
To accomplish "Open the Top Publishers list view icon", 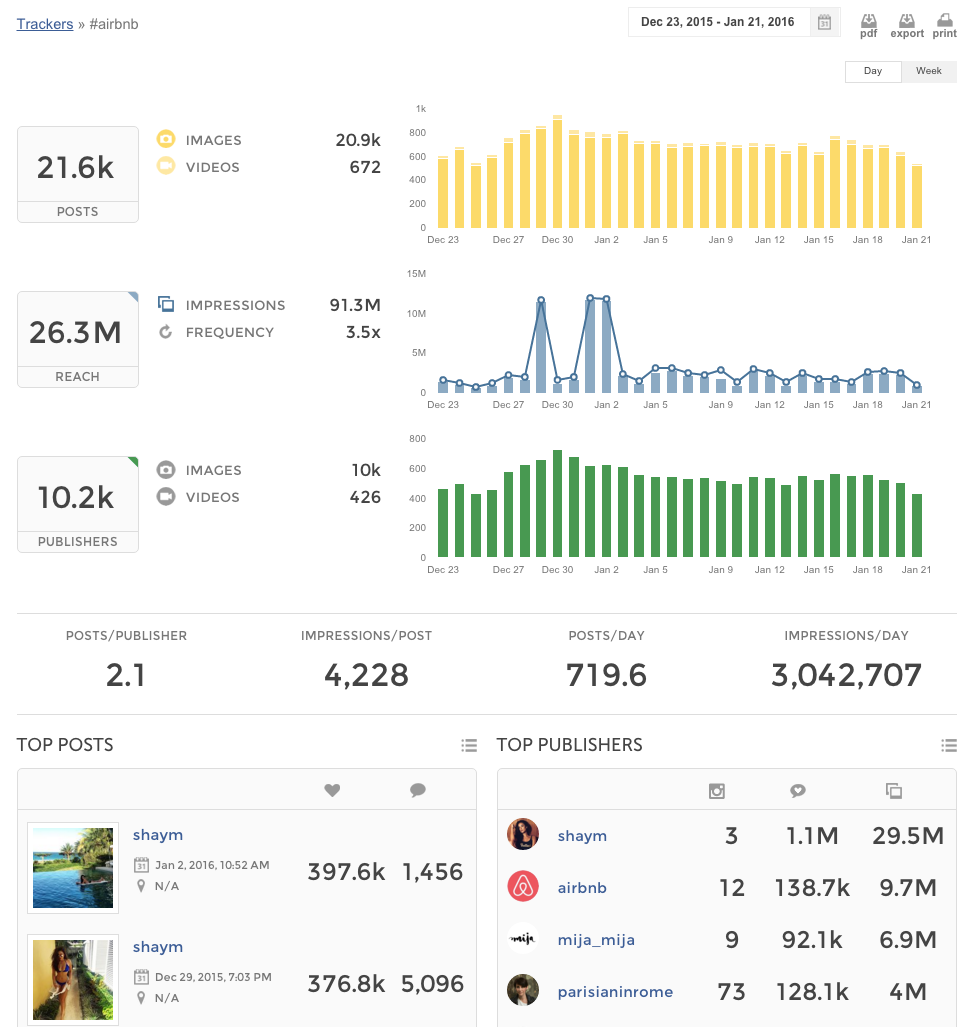I will click(x=949, y=745).
